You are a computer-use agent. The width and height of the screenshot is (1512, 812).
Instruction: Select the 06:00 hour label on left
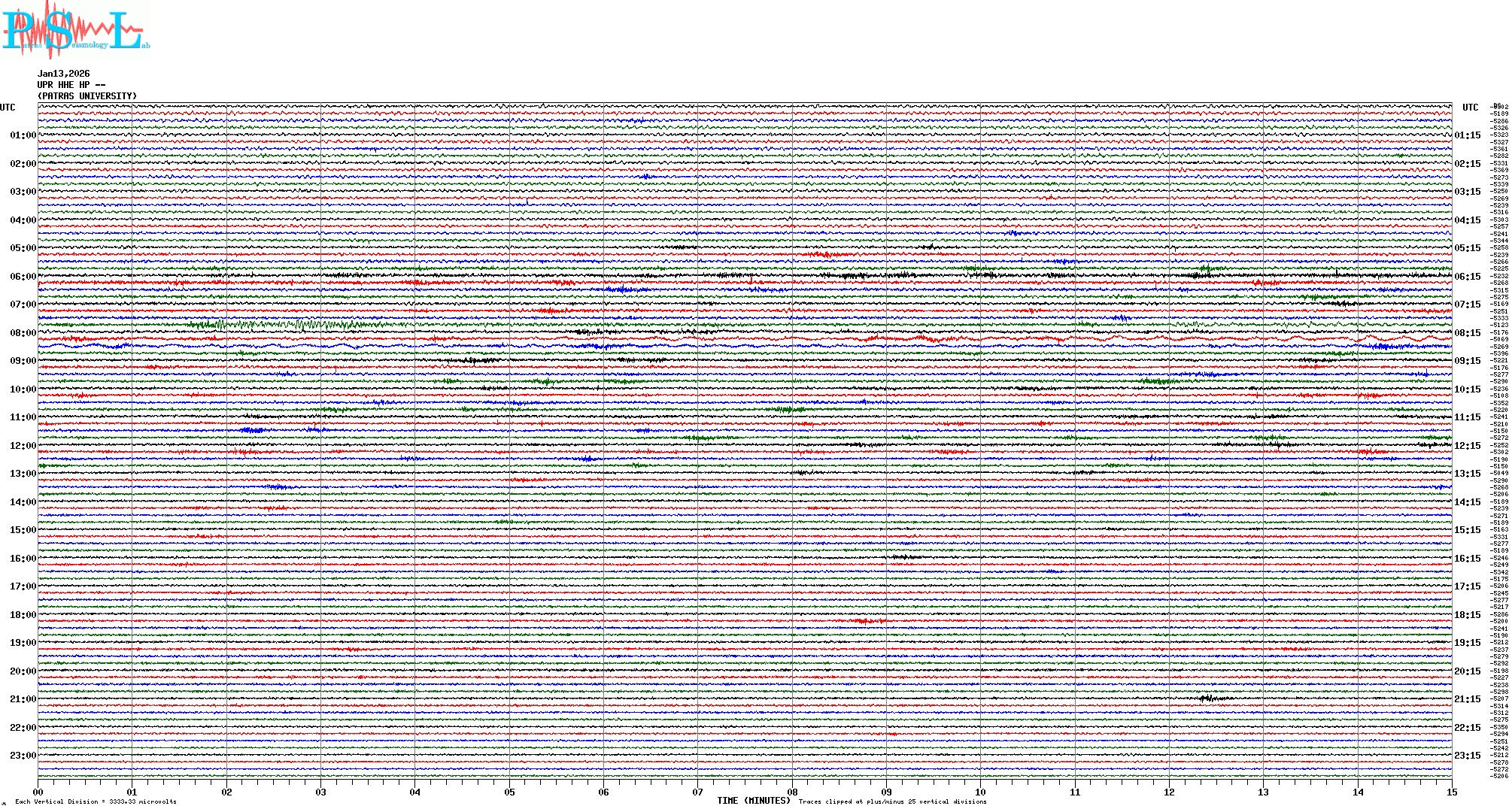23,277
